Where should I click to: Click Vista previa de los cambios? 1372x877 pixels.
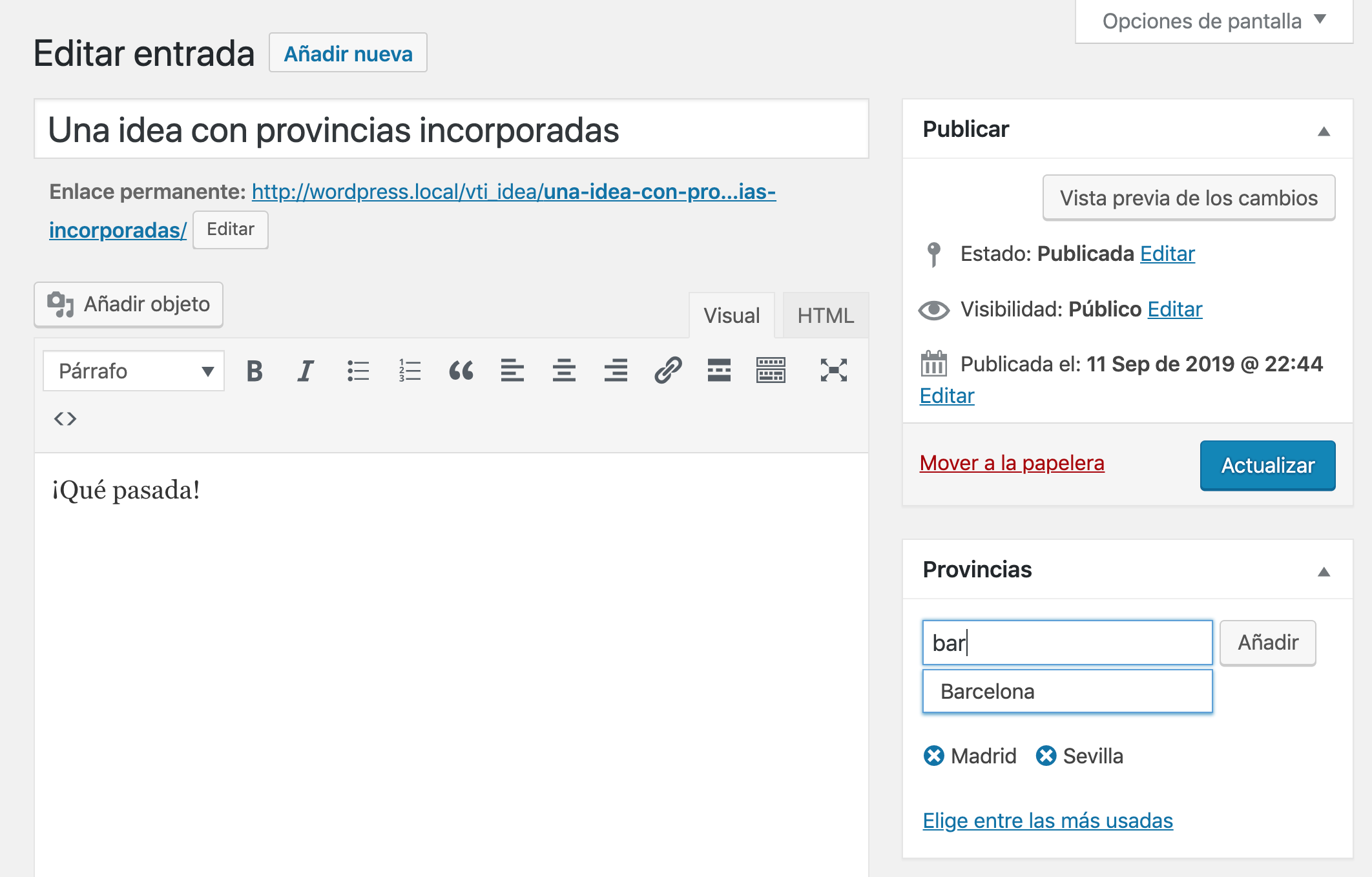tap(1189, 198)
